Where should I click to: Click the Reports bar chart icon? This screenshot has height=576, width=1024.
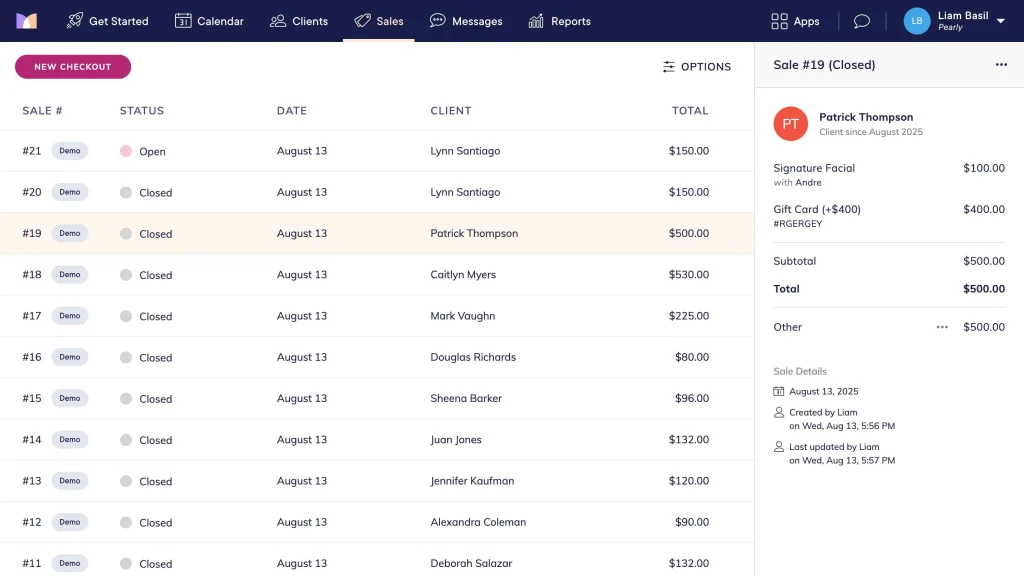click(536, 21)
